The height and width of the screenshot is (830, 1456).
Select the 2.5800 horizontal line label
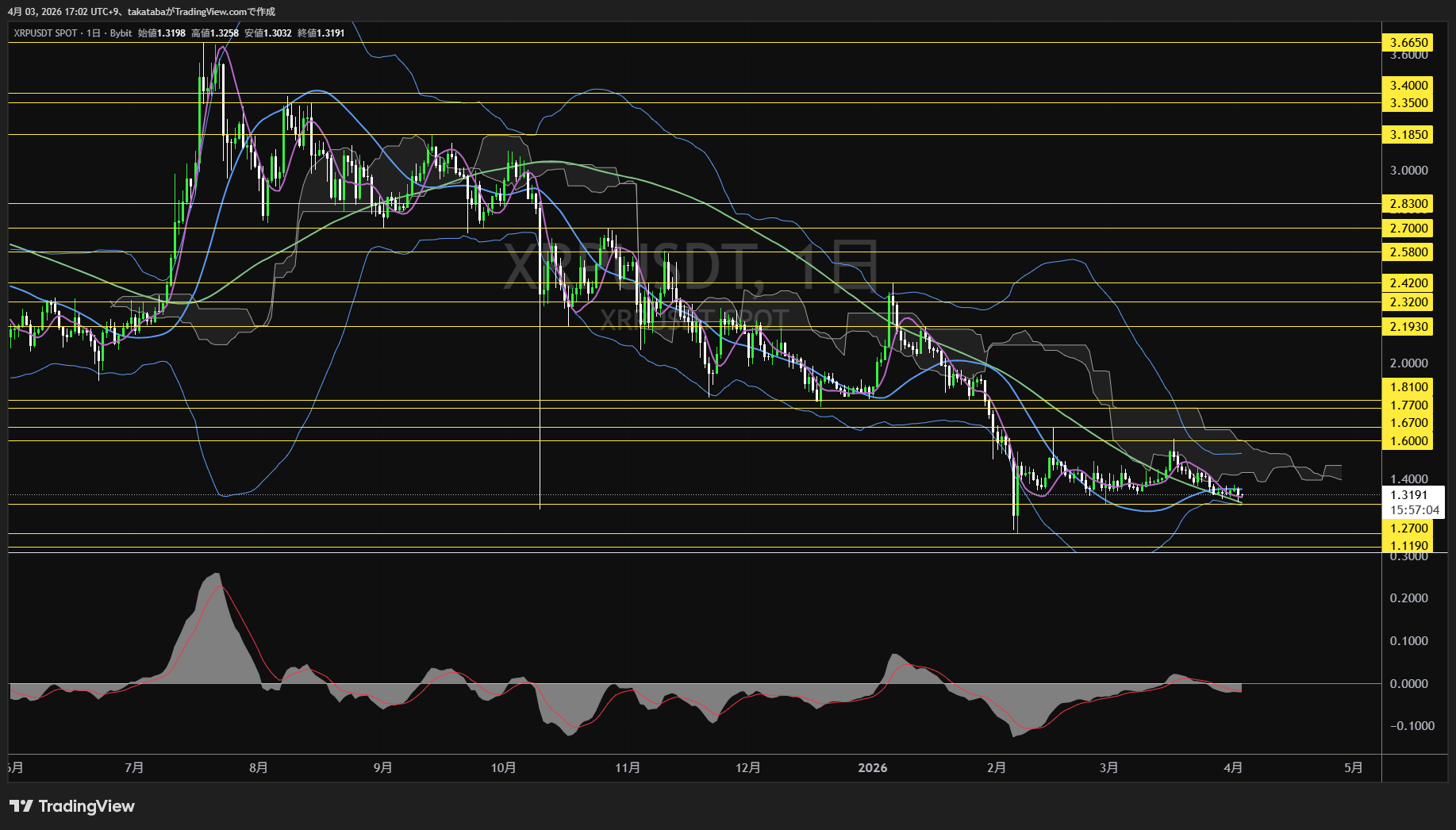coord(1408,252)
